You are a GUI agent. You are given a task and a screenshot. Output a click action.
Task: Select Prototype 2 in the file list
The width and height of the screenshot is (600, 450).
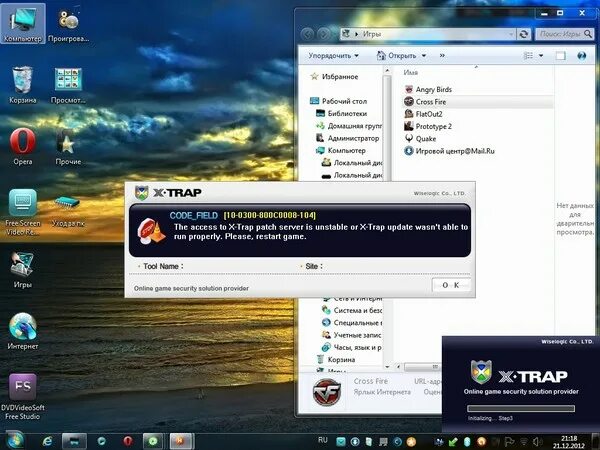point(428,126)
